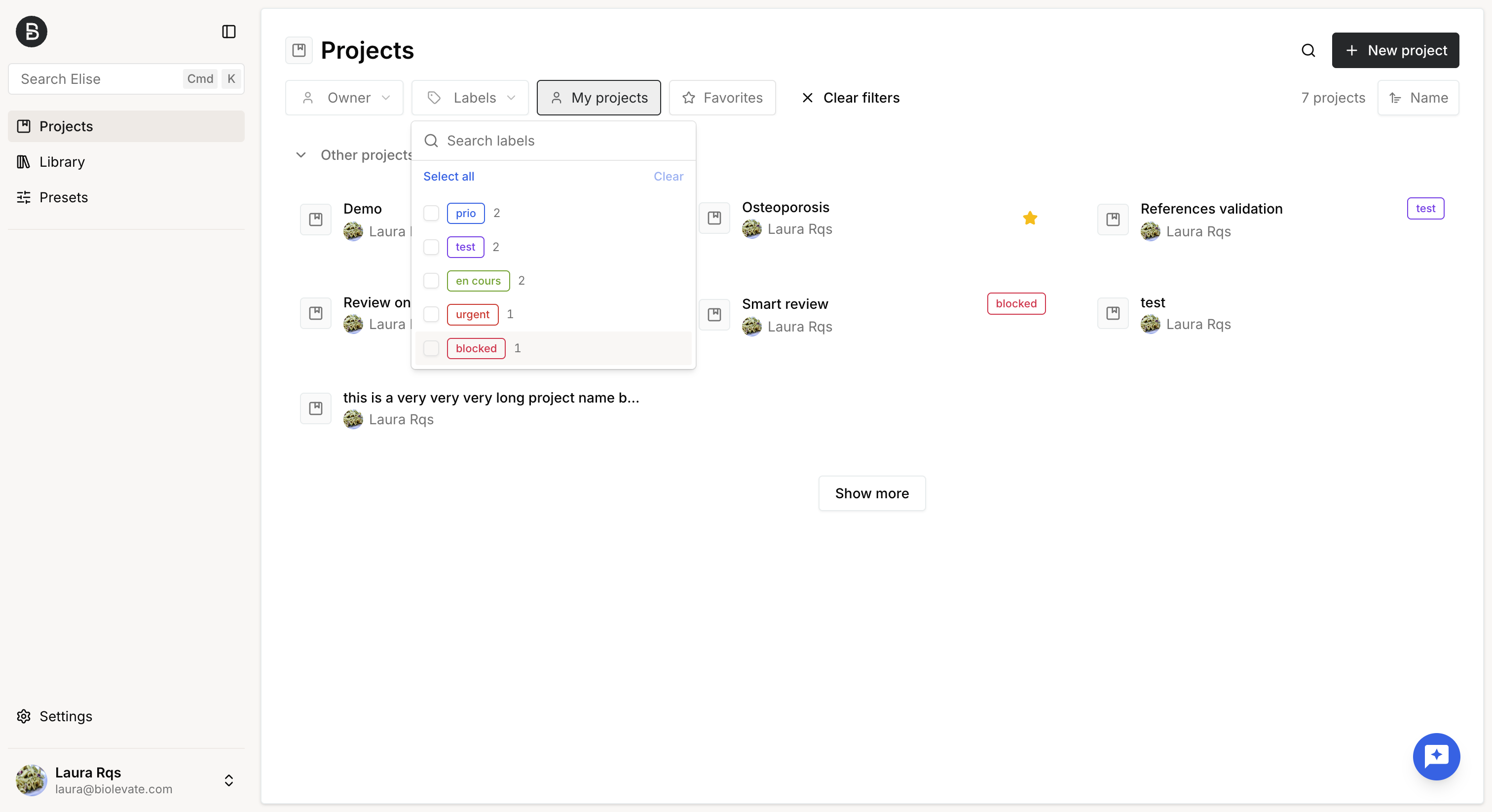Viewport: 1492px width, 812px height.
Task: Open the Osteoporosis project
Action: tap(785, 207)
